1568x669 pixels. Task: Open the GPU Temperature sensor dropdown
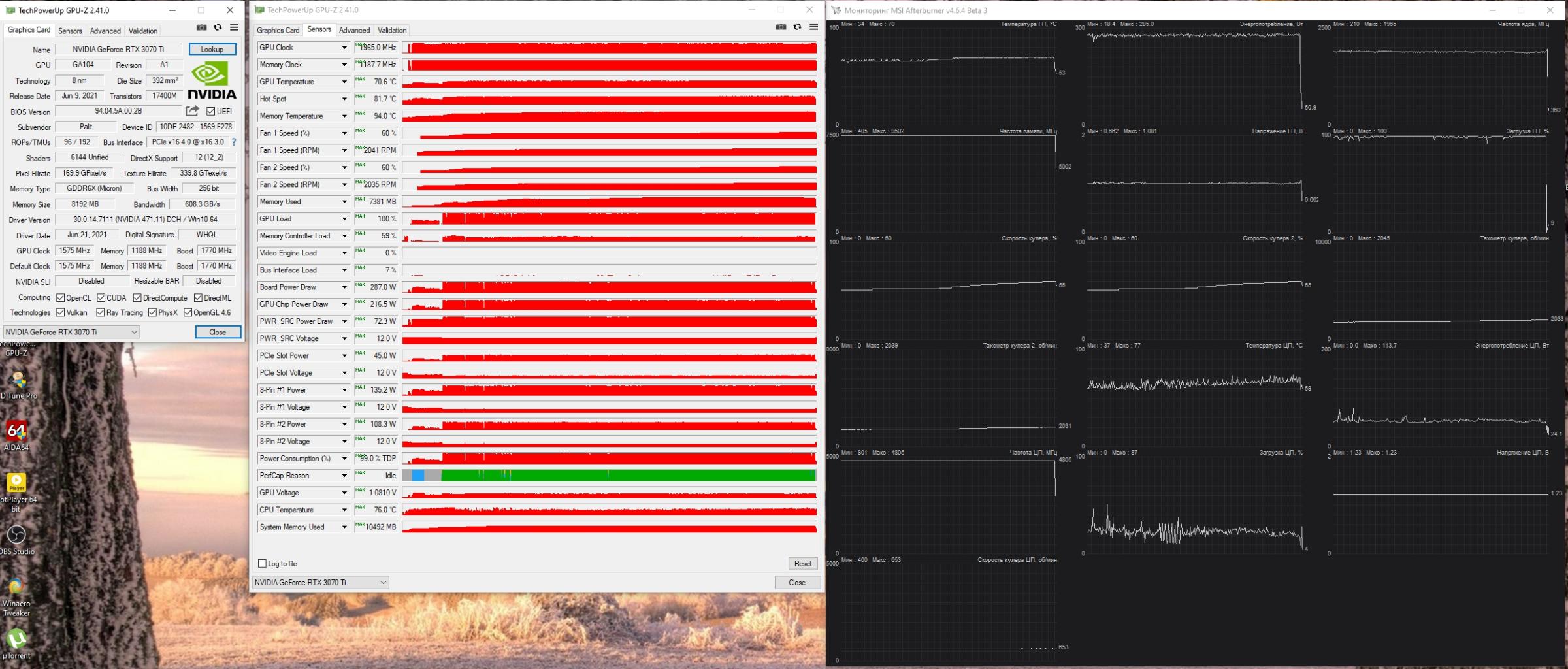(x=344, y=82)
